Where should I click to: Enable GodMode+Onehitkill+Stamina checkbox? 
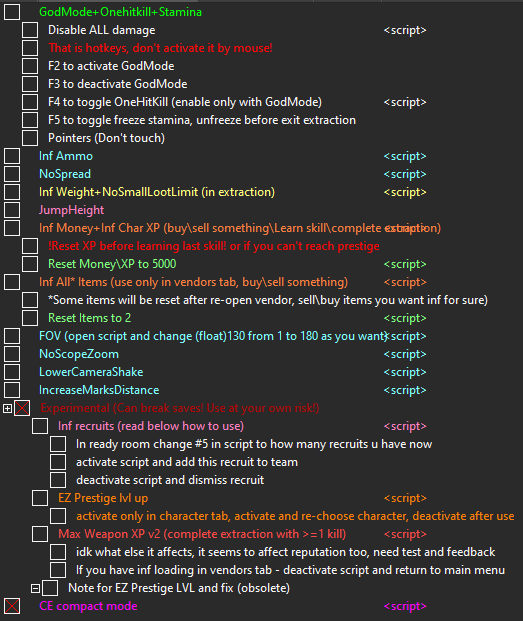12,12
